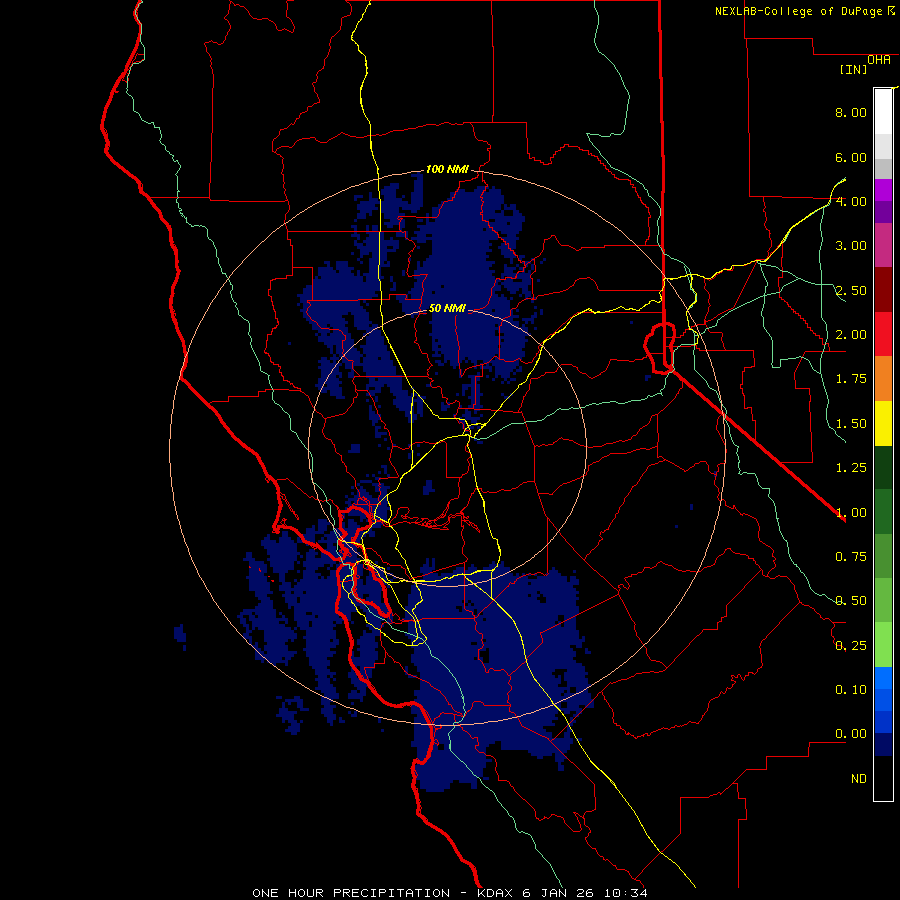Pick the orange legend swatch near 1.75
The image size is (900, 900).
883,379
